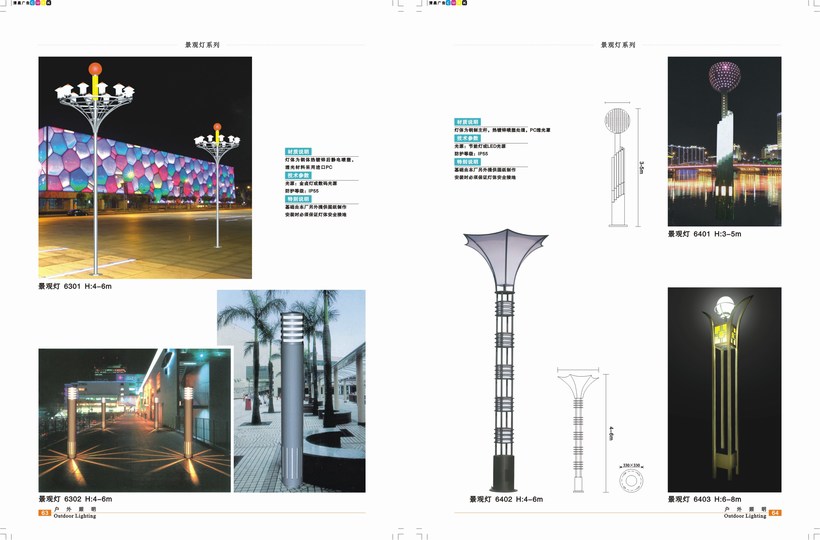Click the page 64 number badge

[x=774, y=512]
